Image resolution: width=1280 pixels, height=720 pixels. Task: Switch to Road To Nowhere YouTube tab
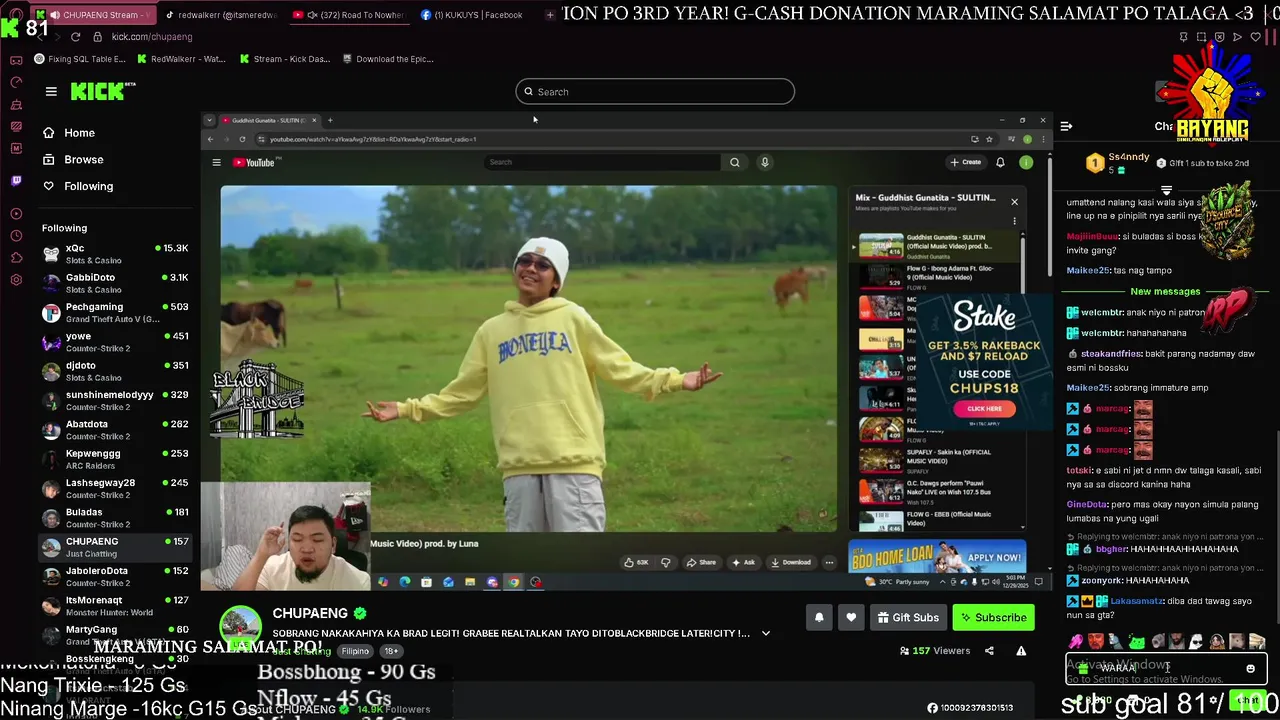point(350,15)
